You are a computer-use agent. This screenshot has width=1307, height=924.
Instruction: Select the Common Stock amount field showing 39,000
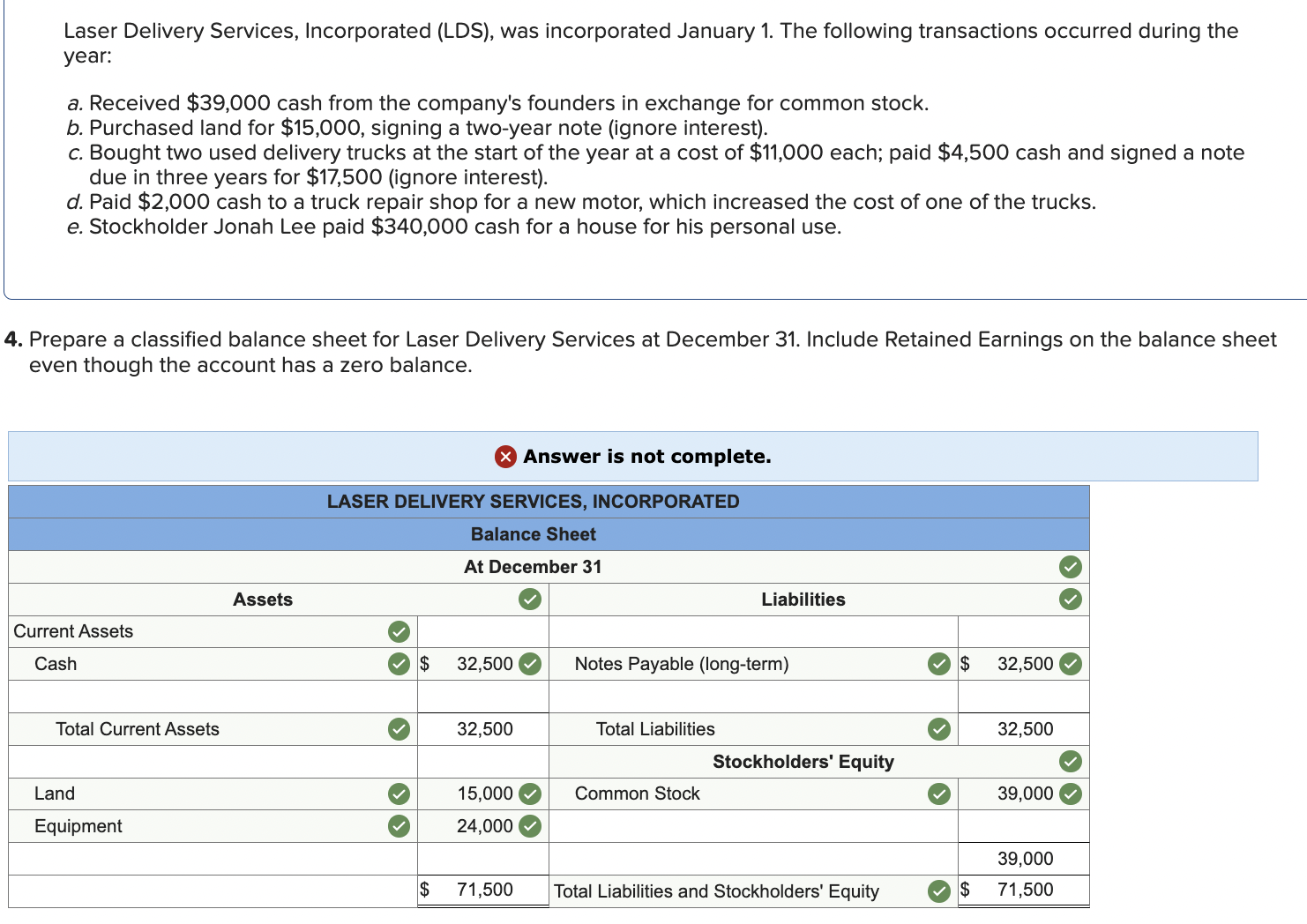tap(1023, 794)
